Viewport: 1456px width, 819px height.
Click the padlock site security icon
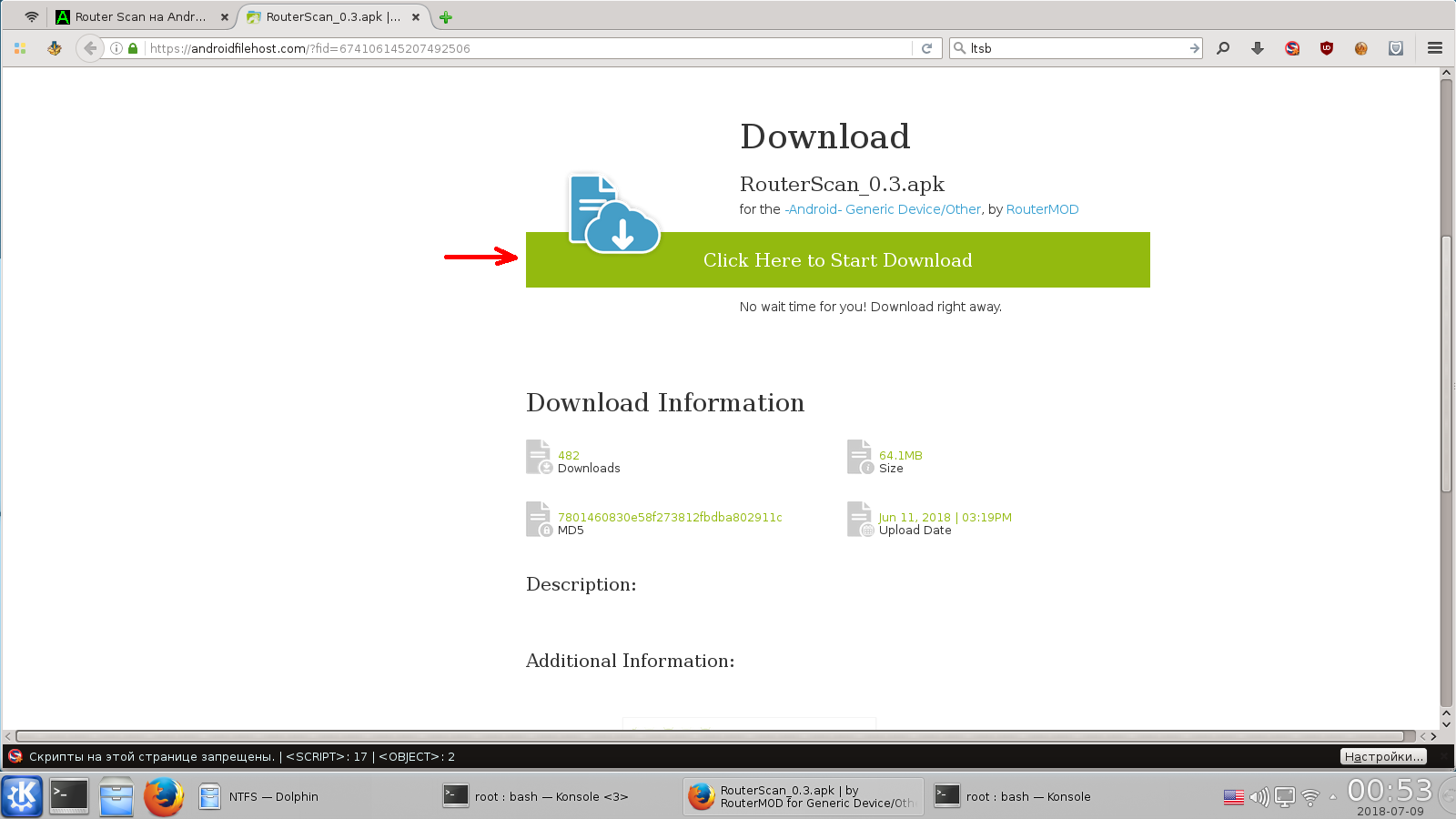point(133,48)
